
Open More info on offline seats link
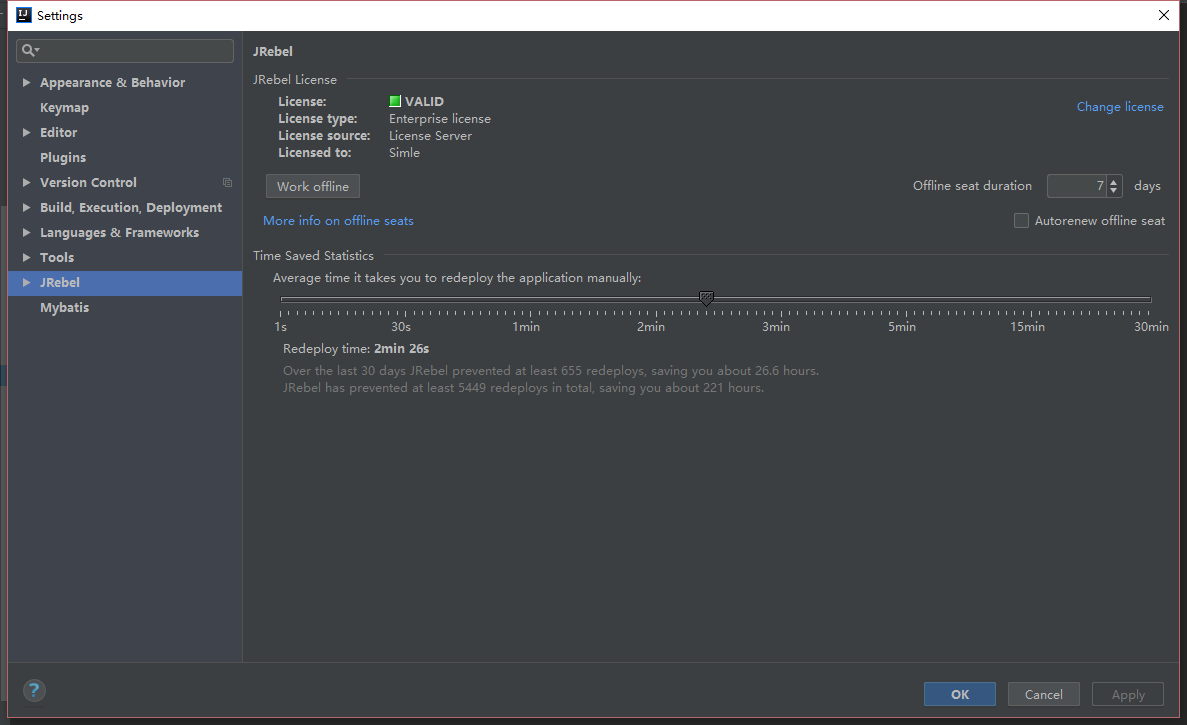tap(338, 221)
